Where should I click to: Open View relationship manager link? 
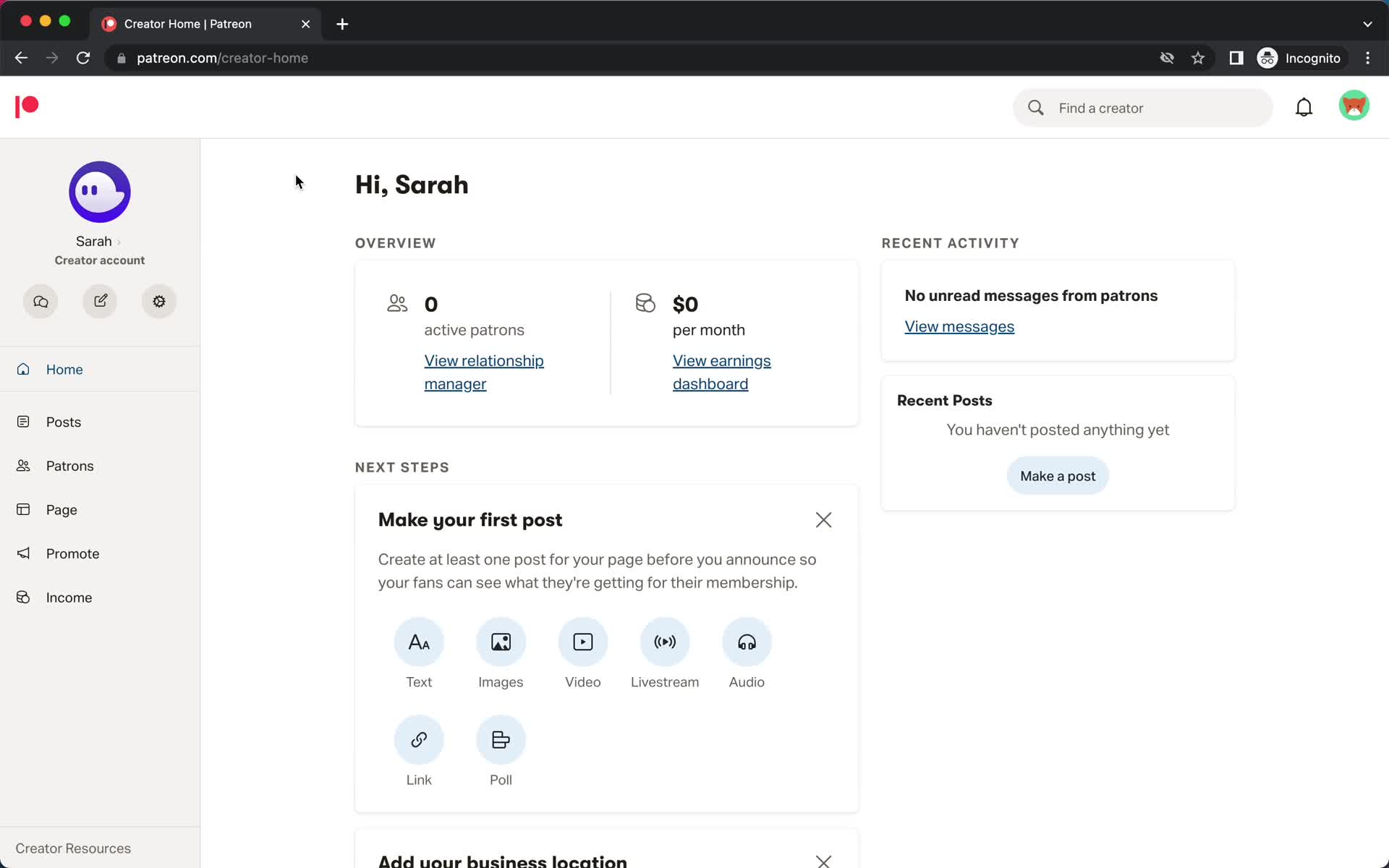coord(484,372)
